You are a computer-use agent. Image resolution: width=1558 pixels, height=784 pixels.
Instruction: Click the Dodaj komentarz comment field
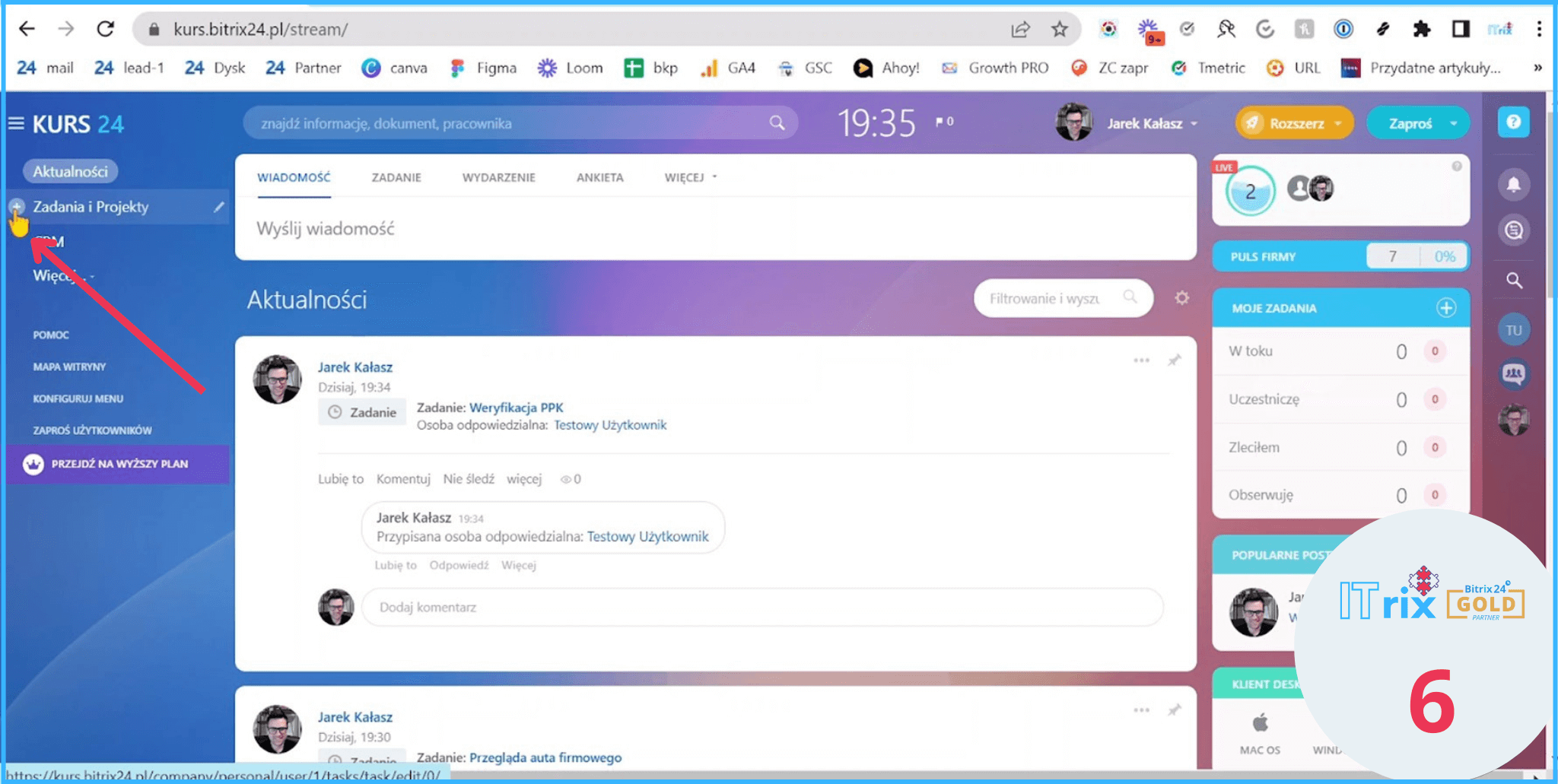coord(761,607)
